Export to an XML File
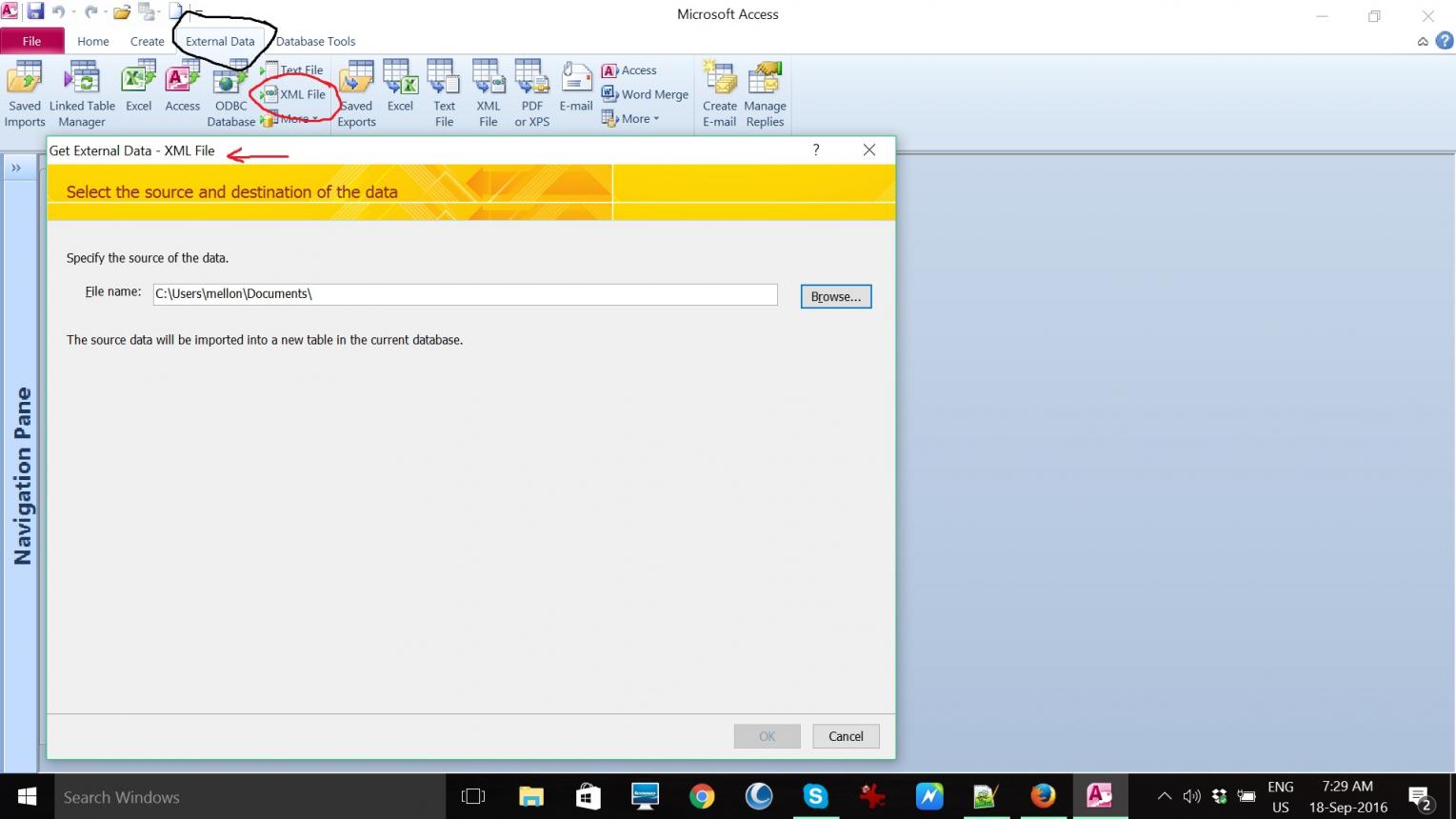 pos(488,93)
